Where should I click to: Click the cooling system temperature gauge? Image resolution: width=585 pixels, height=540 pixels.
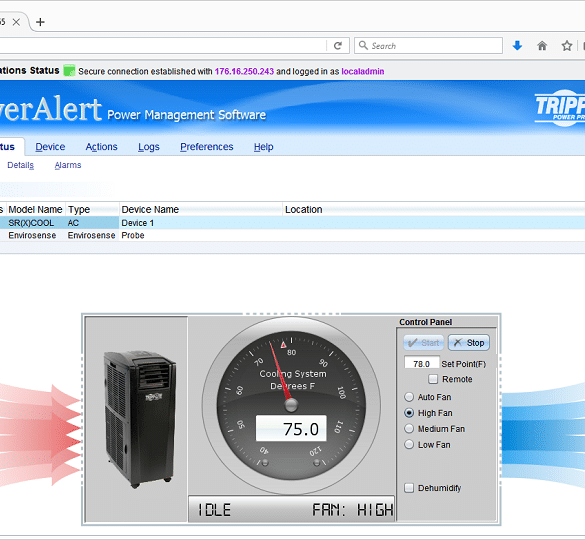(291, 405)
